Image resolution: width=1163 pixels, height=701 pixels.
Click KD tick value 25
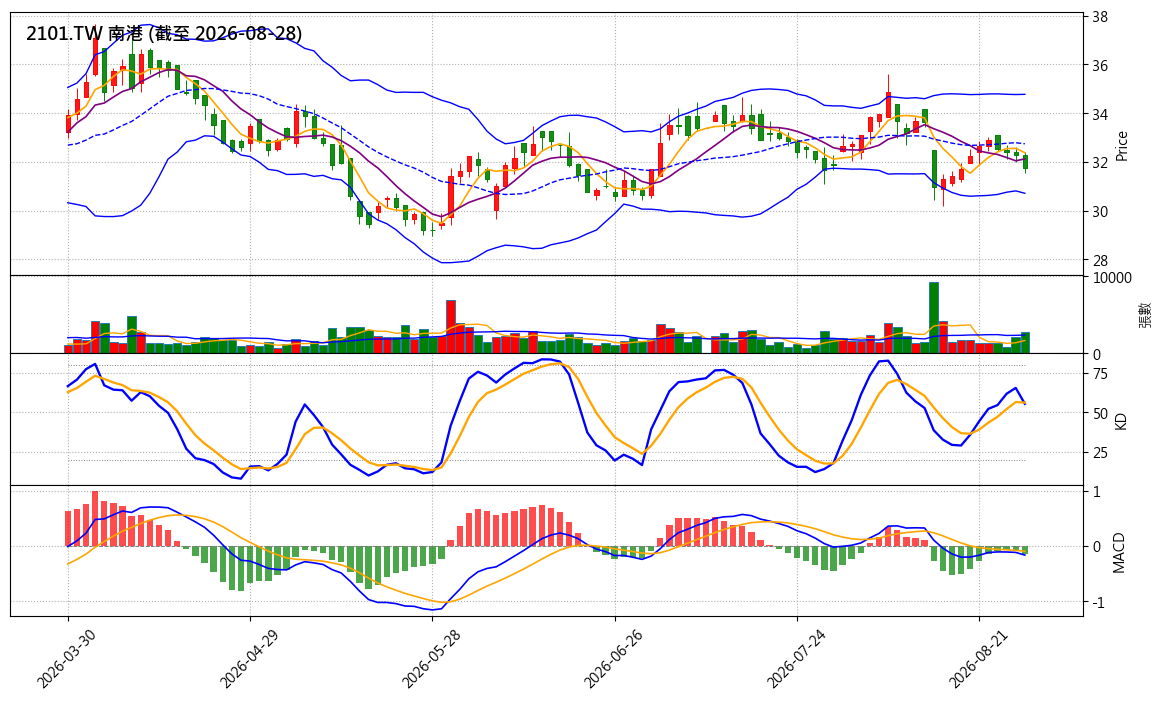pos(1101,452)
